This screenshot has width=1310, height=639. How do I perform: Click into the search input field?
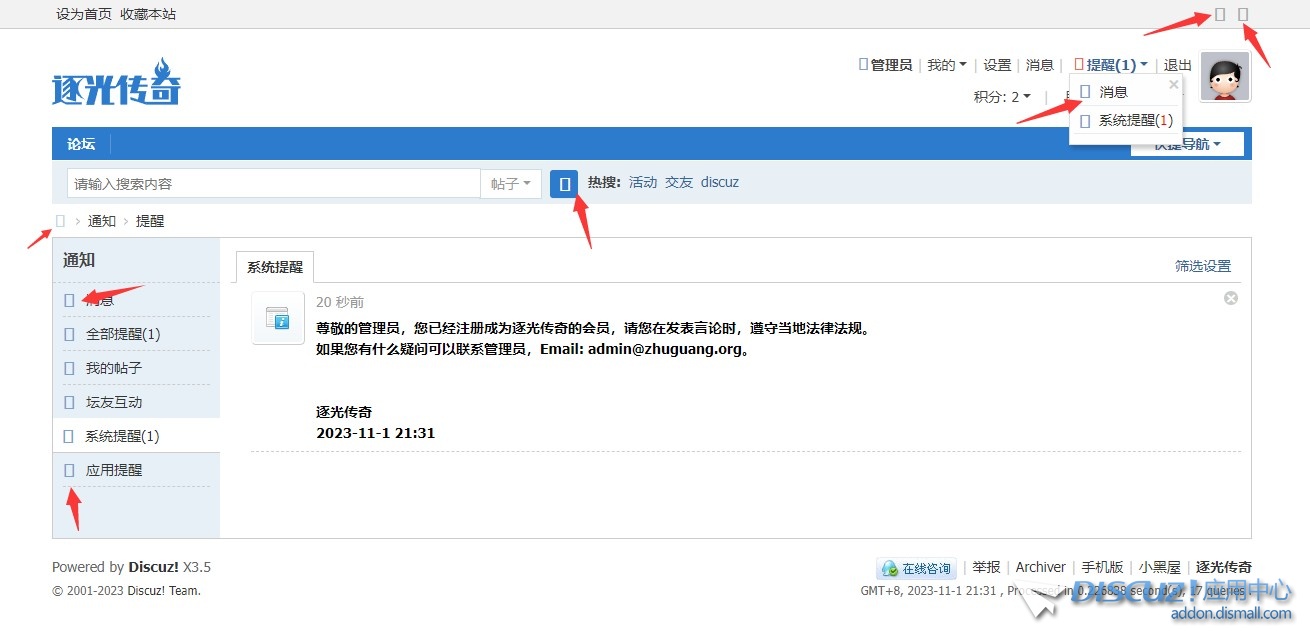[x=273, y=184]
